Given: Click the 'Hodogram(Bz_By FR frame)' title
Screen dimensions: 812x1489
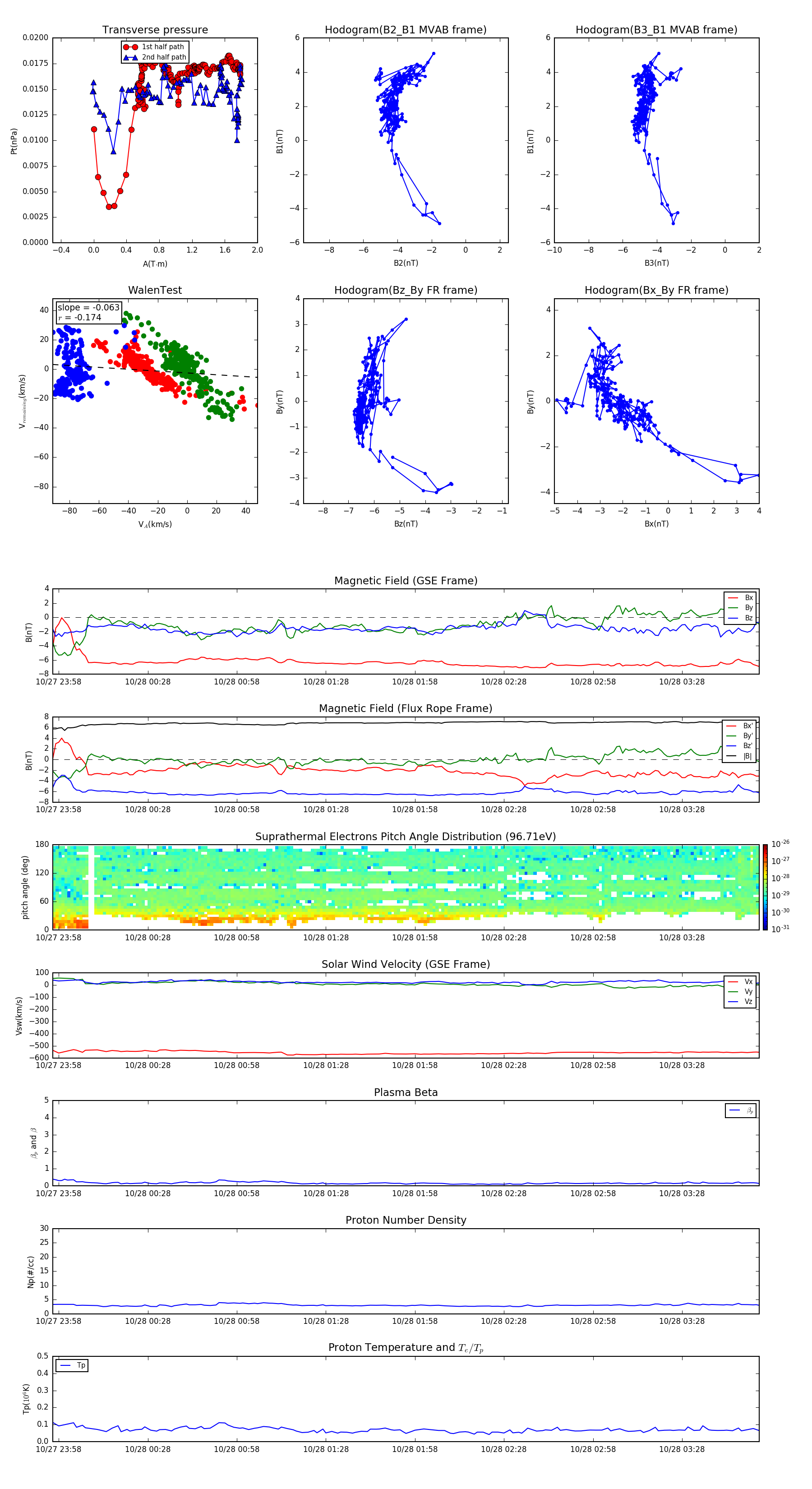Looking at the screenshot, I should 406,290.
